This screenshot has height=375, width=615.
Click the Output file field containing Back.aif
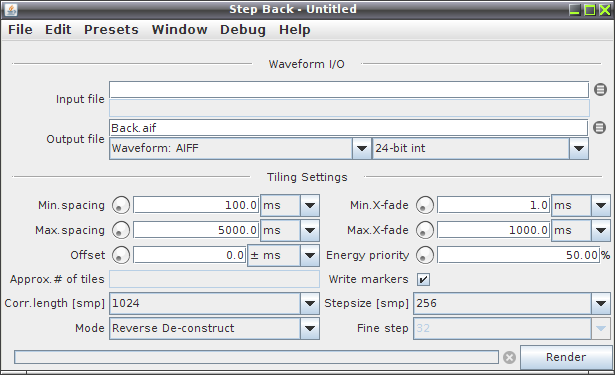[348, 128]
